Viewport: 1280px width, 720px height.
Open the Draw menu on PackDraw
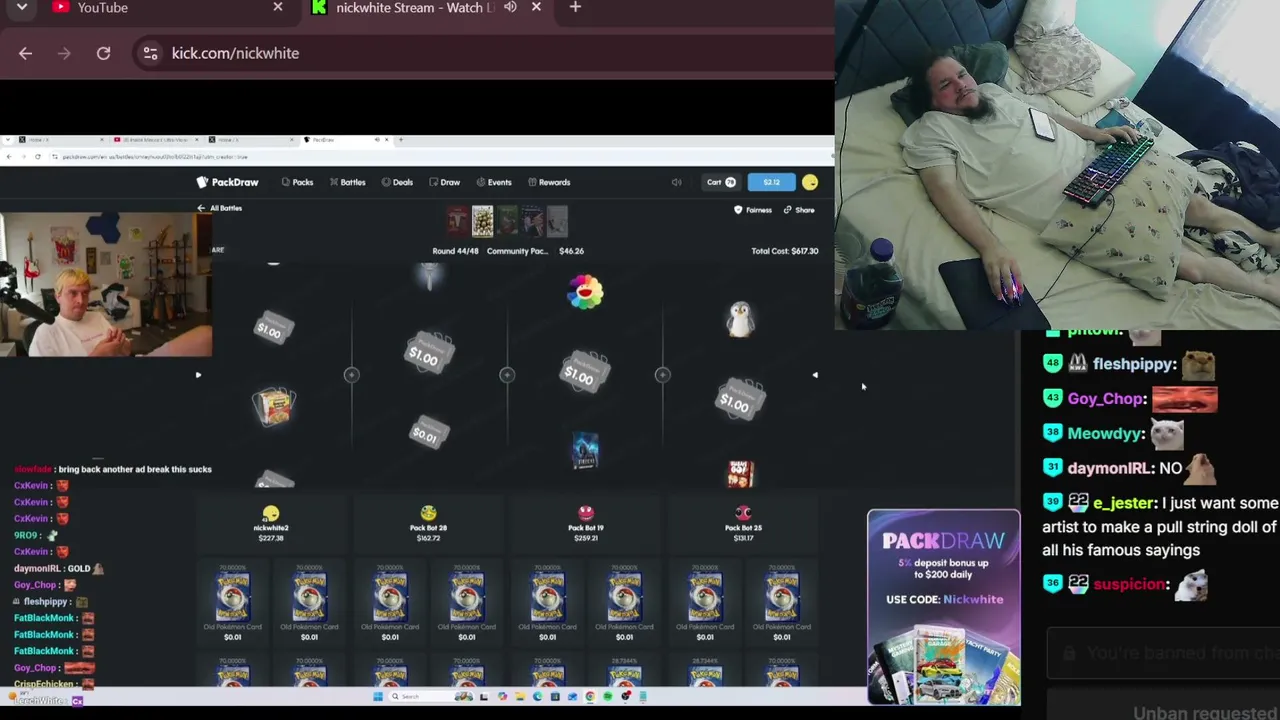click(x=445, y=182)
